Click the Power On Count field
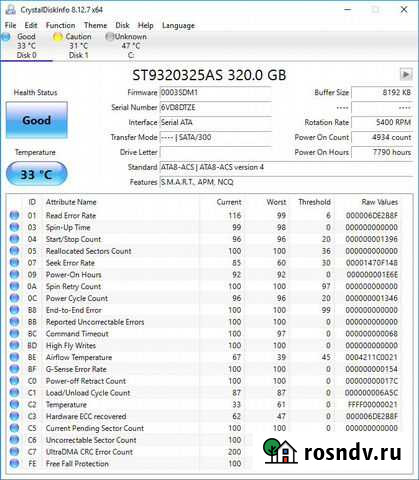 [x=382, y=137]
